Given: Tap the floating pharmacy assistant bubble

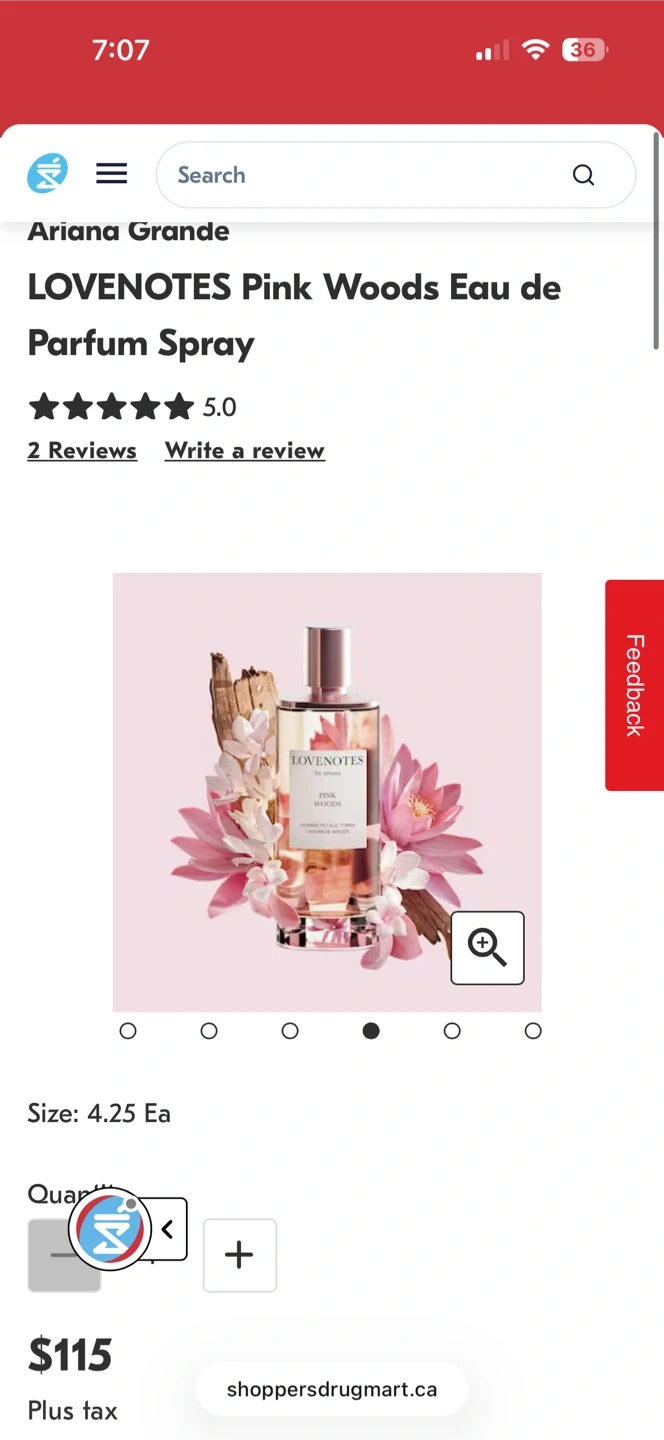Looking at the screenshot, I should pos(110,1229).
